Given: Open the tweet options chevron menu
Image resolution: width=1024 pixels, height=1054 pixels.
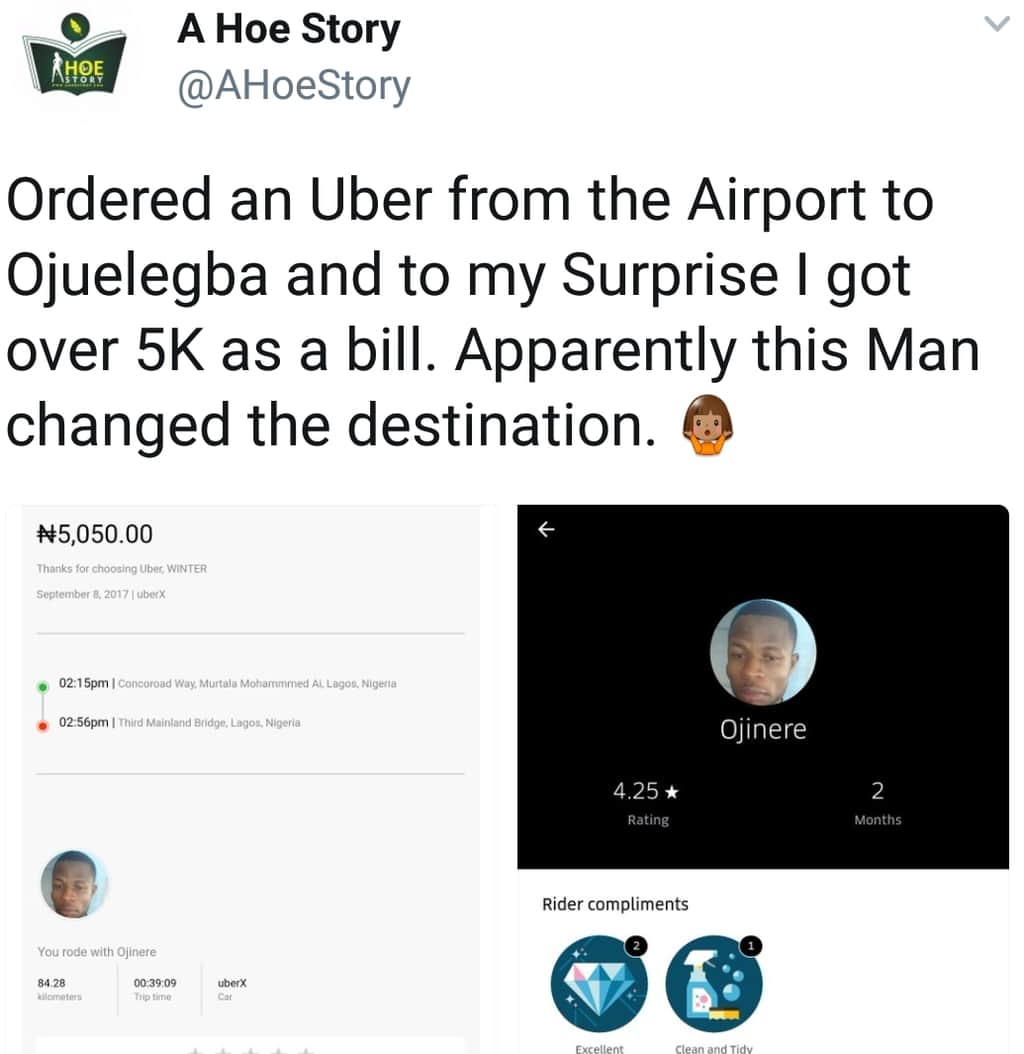Looking at the screenshot, I should point(996,24).
